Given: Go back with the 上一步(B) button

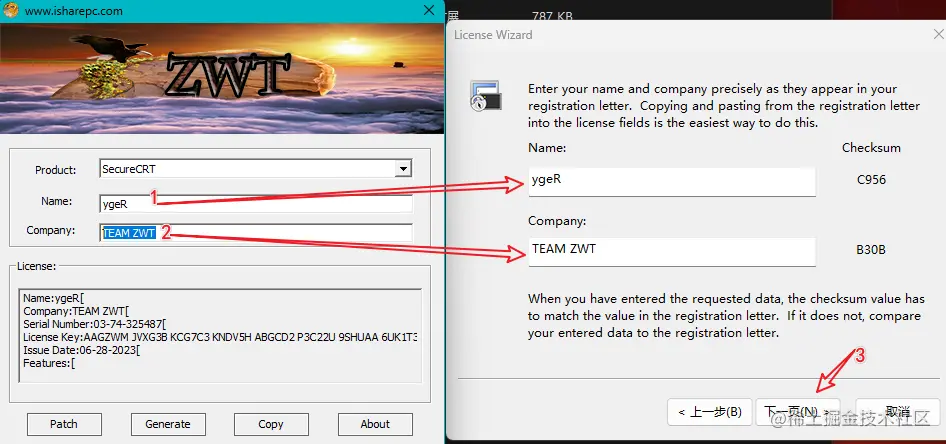Looking at the screenshot, I should coord(710,412).
